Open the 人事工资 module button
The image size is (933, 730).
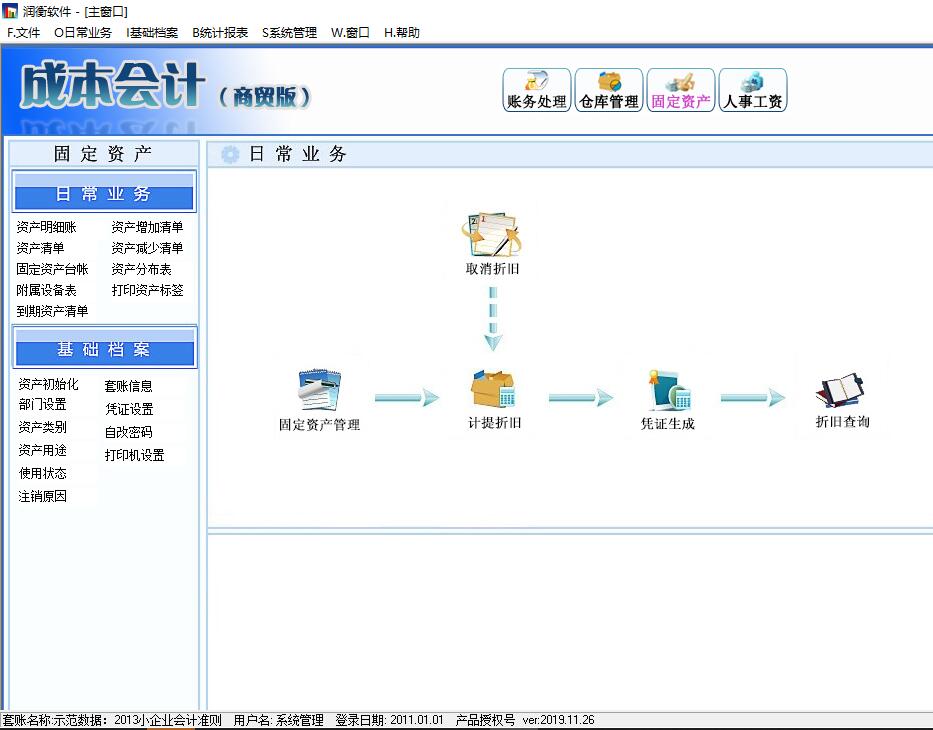click(x=753, y=90)
